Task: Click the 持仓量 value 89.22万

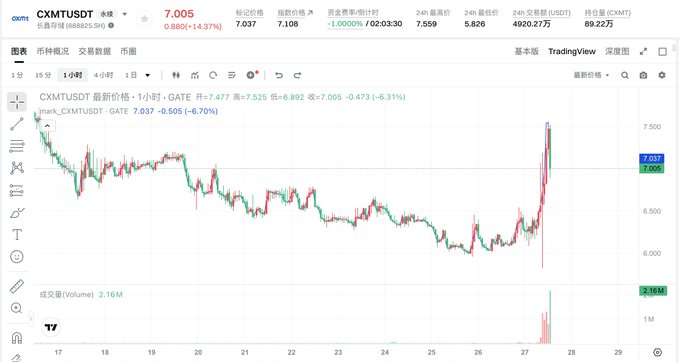Action: pyautogui.click(x=599, y=24)
